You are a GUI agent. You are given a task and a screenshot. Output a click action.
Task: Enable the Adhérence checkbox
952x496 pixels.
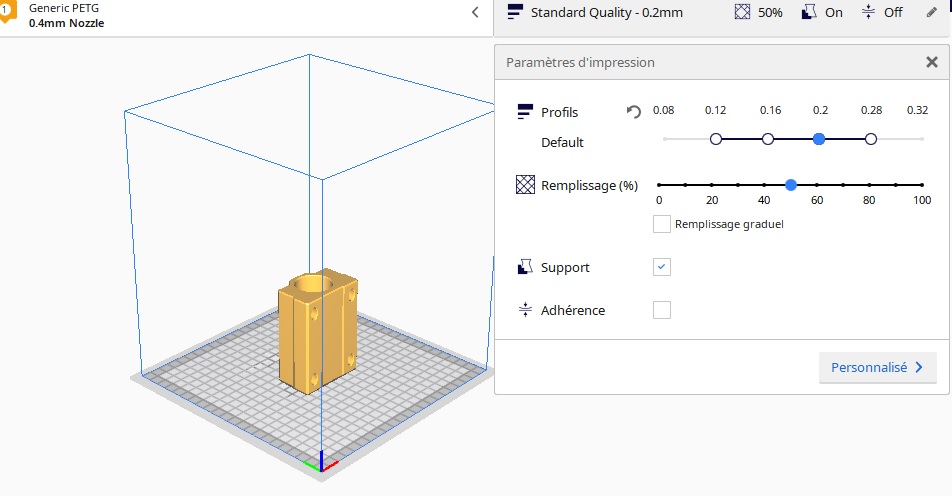[x=661, y=310]
